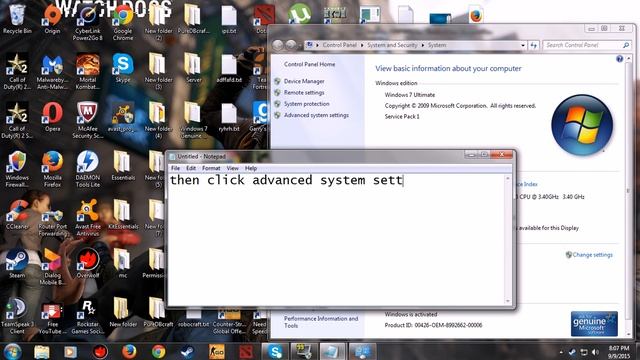
Task: Select the mc folder on desktop
Action: [122, 264]
